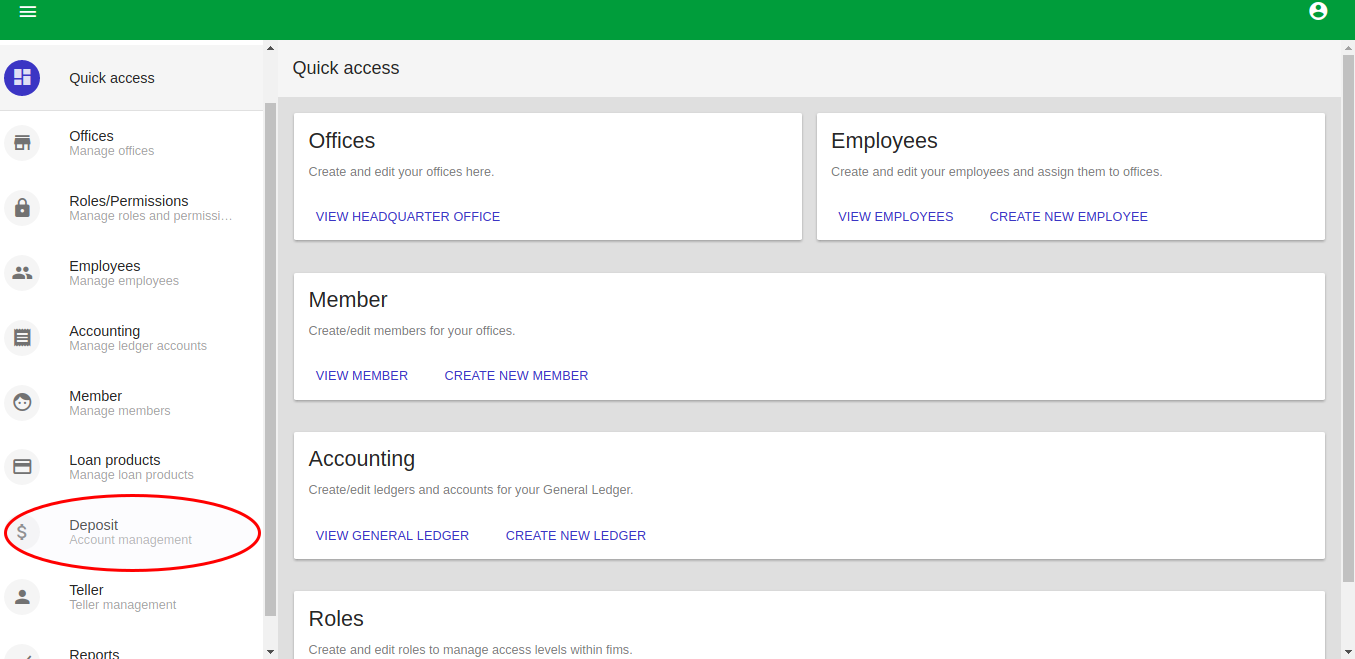Open Loan products in the sidebar

132,467
